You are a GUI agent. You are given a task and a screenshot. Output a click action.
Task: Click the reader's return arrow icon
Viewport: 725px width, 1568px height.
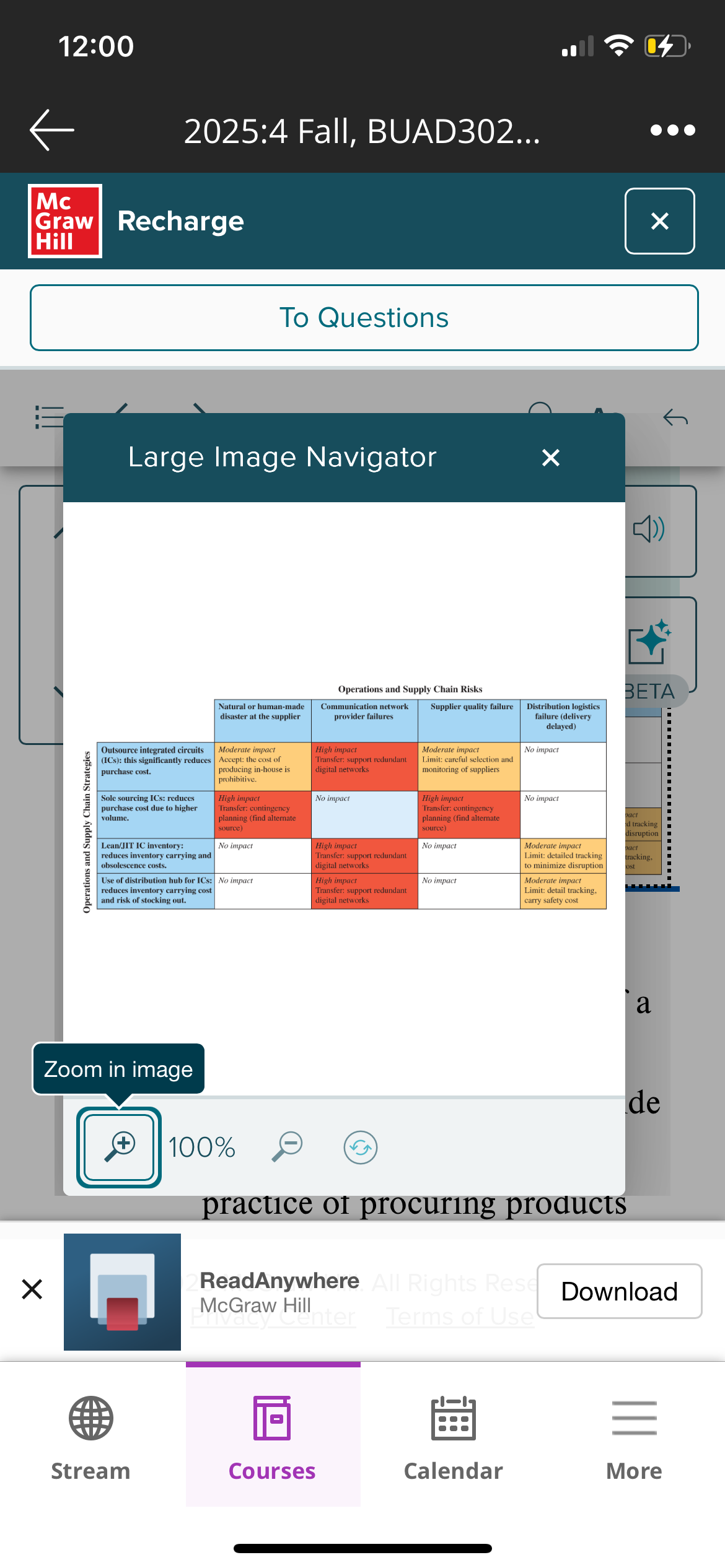point(675,418)
